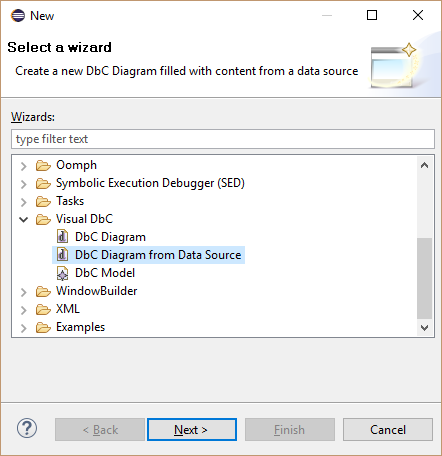Viewport: 442px width, 456px height.
Task: Expand the Tasks category
Action: click(24, 202)
